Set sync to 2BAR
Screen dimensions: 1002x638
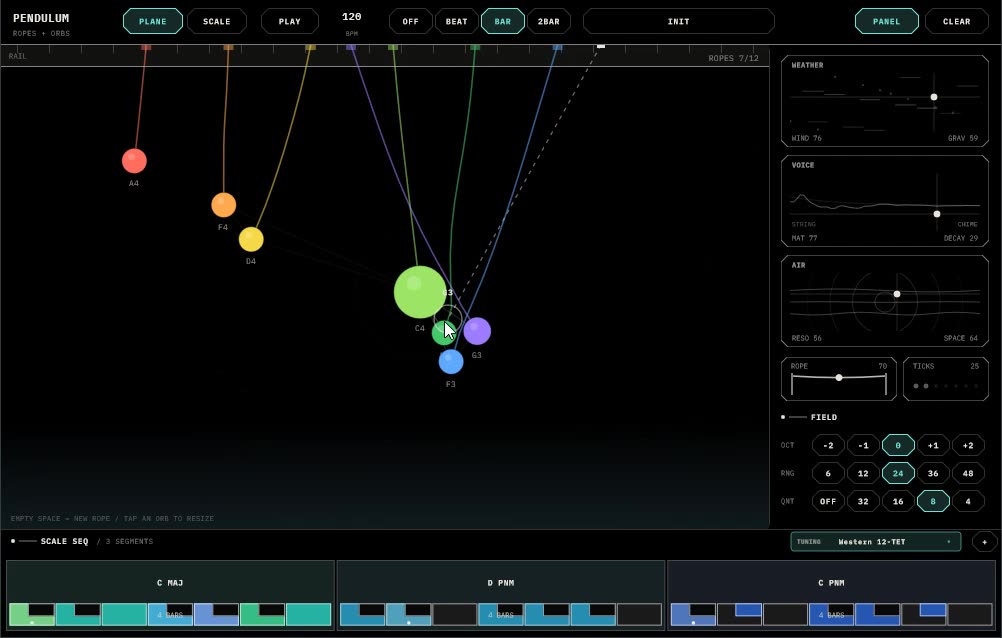tap(549, 21)
